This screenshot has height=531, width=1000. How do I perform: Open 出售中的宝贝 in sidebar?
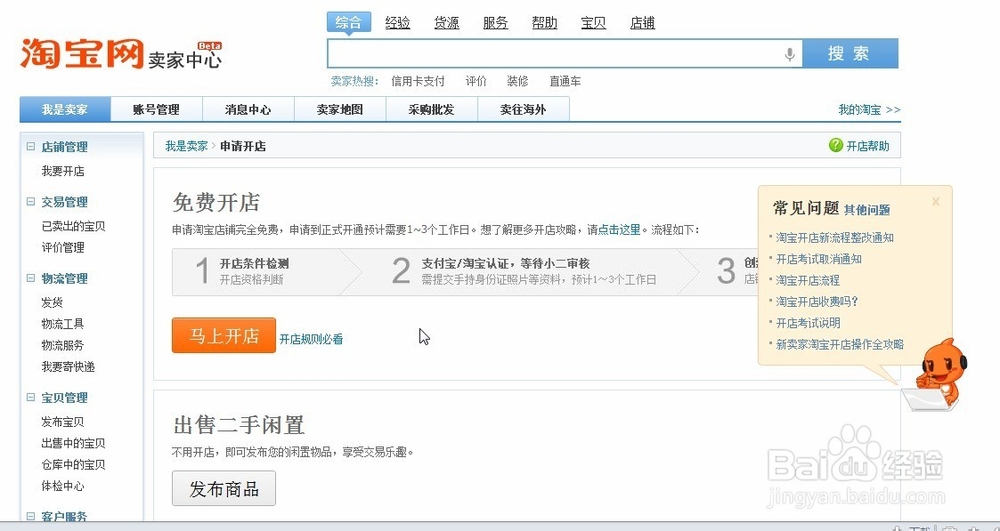pos(73,443)
